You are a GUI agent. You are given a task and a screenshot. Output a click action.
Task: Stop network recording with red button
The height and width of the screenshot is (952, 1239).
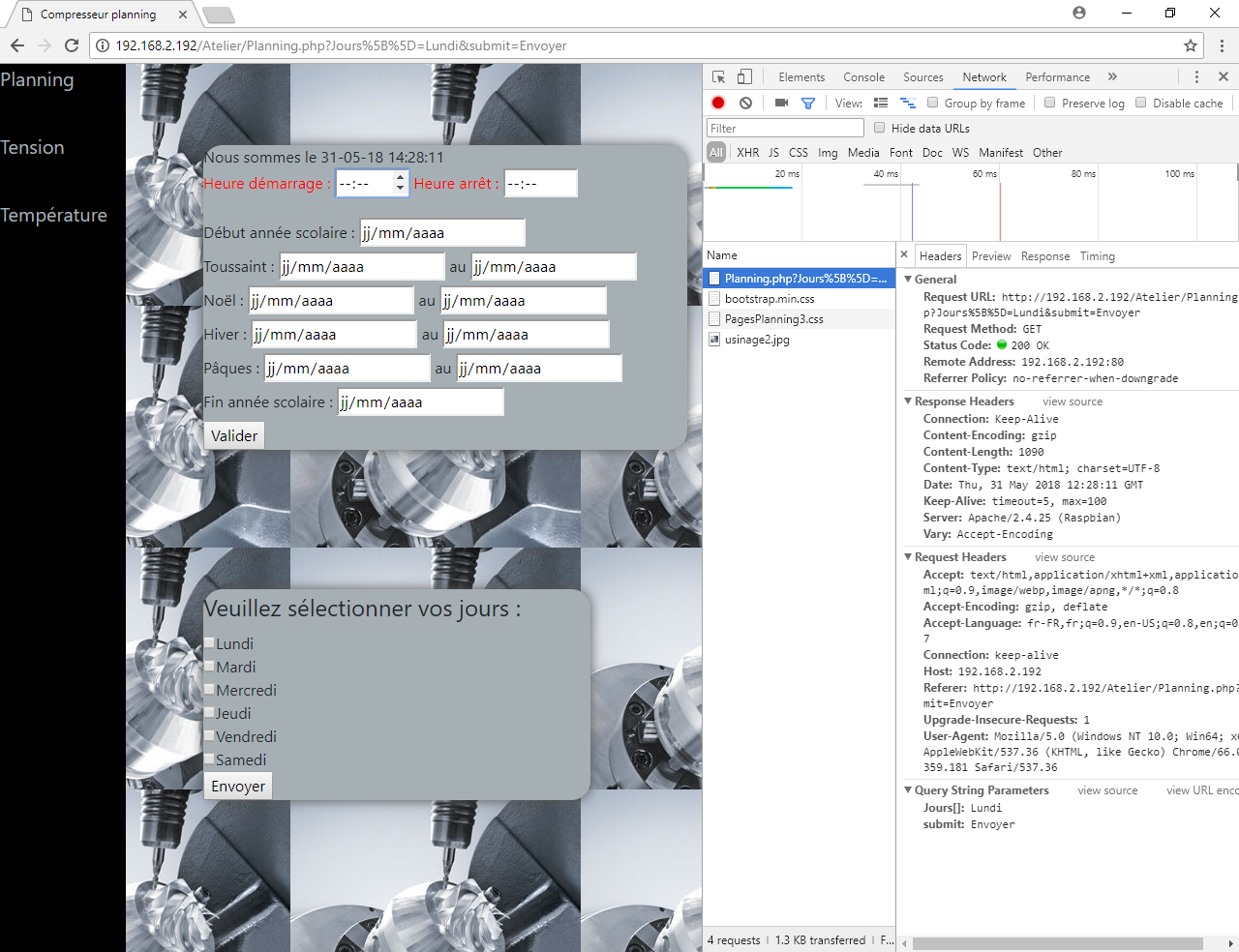coord(718,103)
